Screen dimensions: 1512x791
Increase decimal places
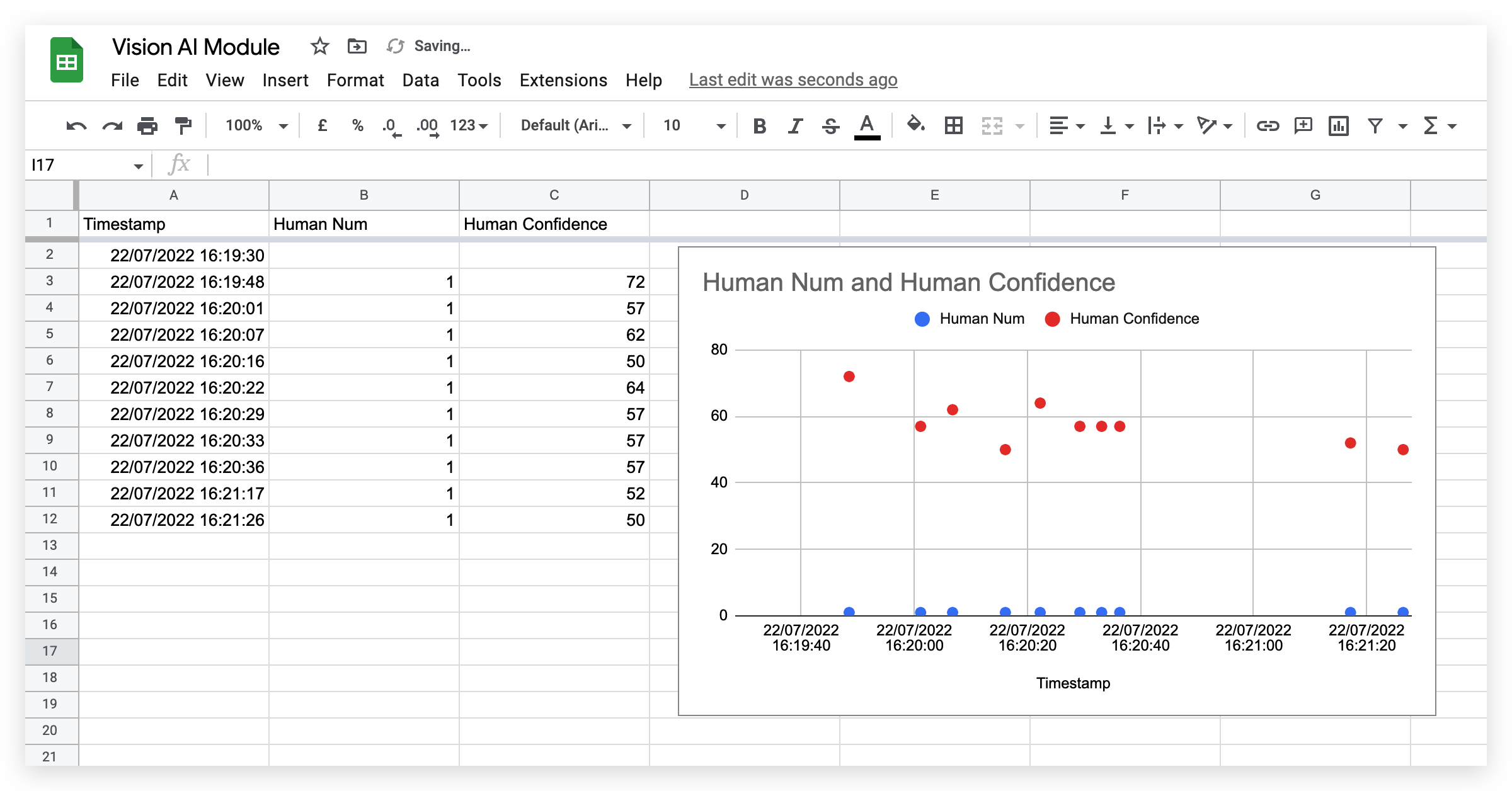[x=428, y=127]
